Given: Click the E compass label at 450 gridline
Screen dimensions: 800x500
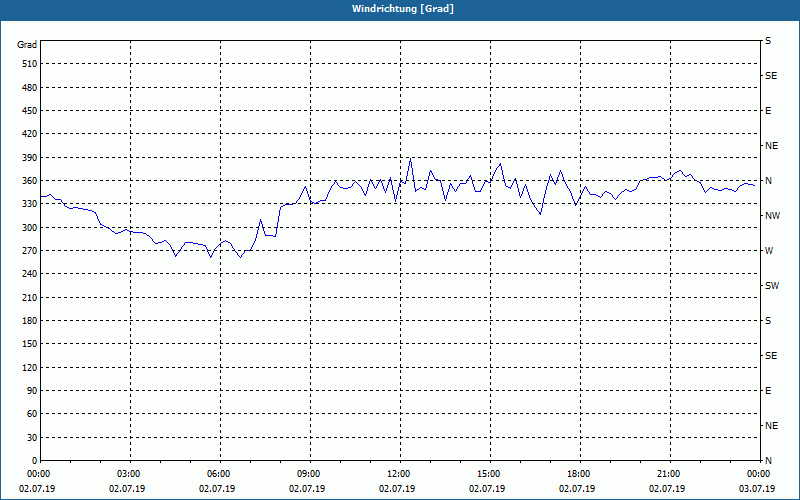Looking at the screenshot, I should 768,111.
